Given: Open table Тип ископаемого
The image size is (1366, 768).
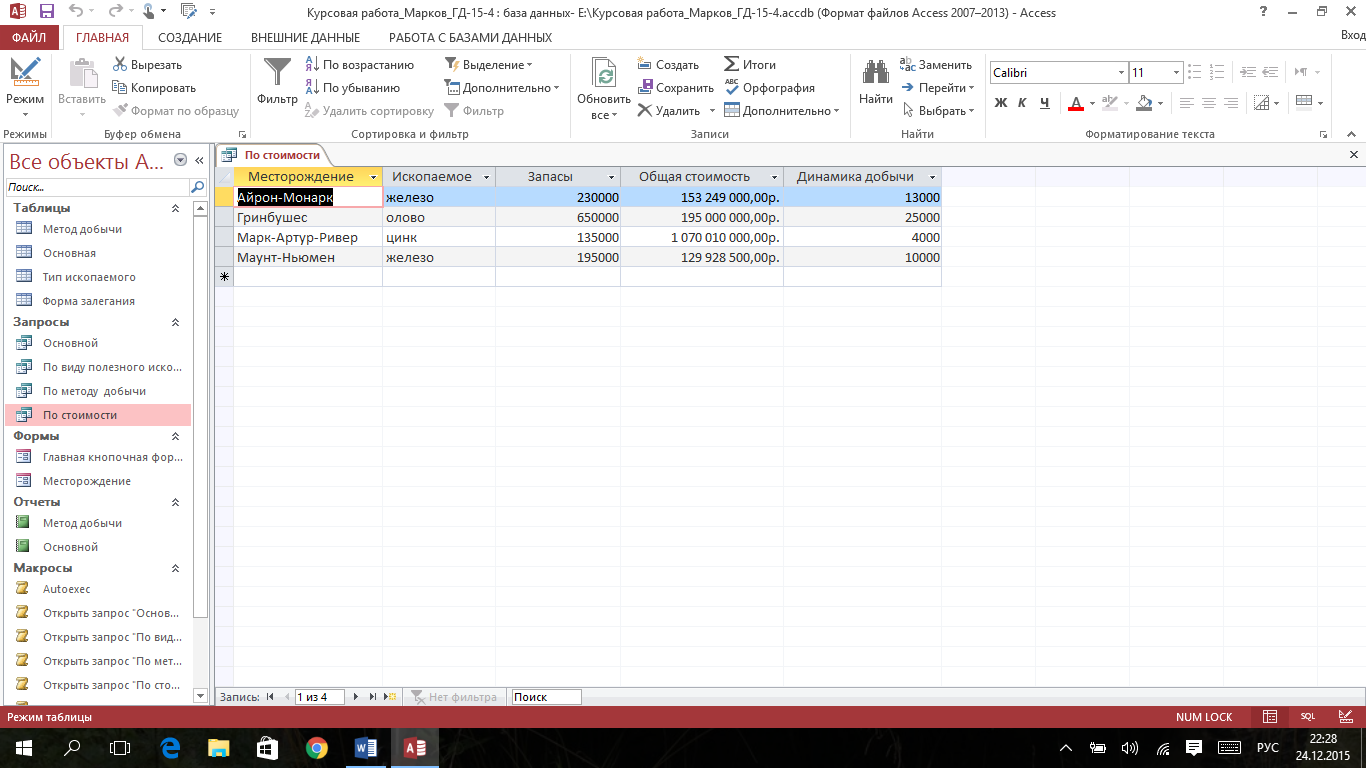Looking at the screenshot, I should [89, 277].
